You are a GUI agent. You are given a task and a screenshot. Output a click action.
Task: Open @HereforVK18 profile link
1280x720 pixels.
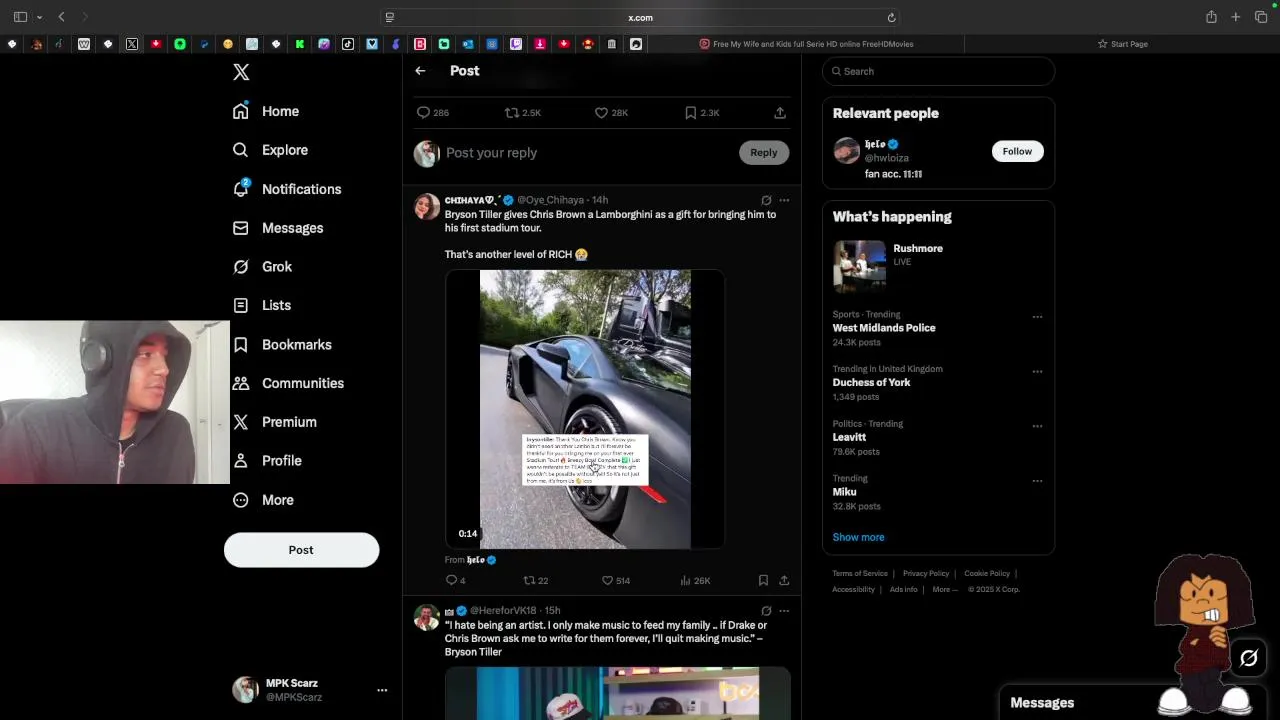click(503, 610)
